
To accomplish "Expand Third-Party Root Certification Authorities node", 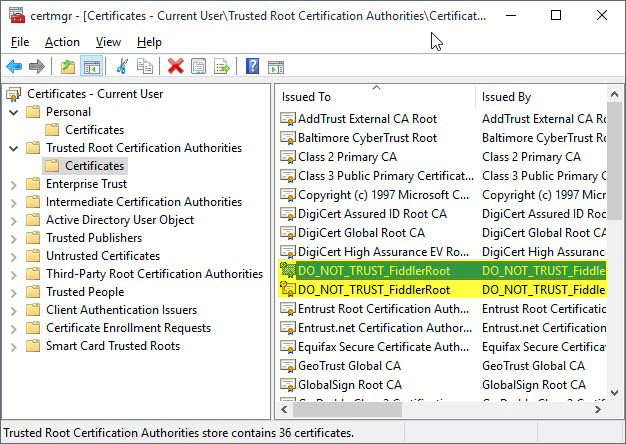I will (x=14, y=275).
